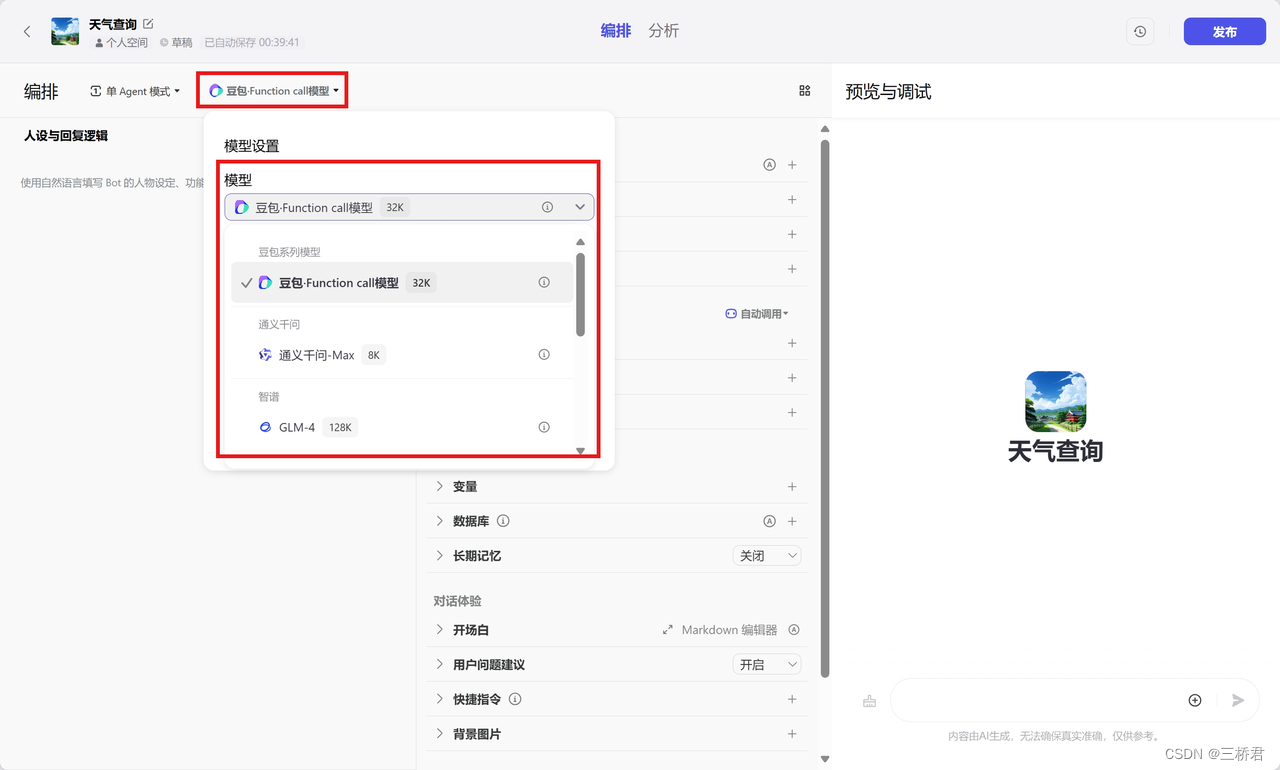This screenshot has height=770, width=1280.
Task: Click the main config panel scrollbar thumb
Action: pyautogui.click(x=825, y=407)
